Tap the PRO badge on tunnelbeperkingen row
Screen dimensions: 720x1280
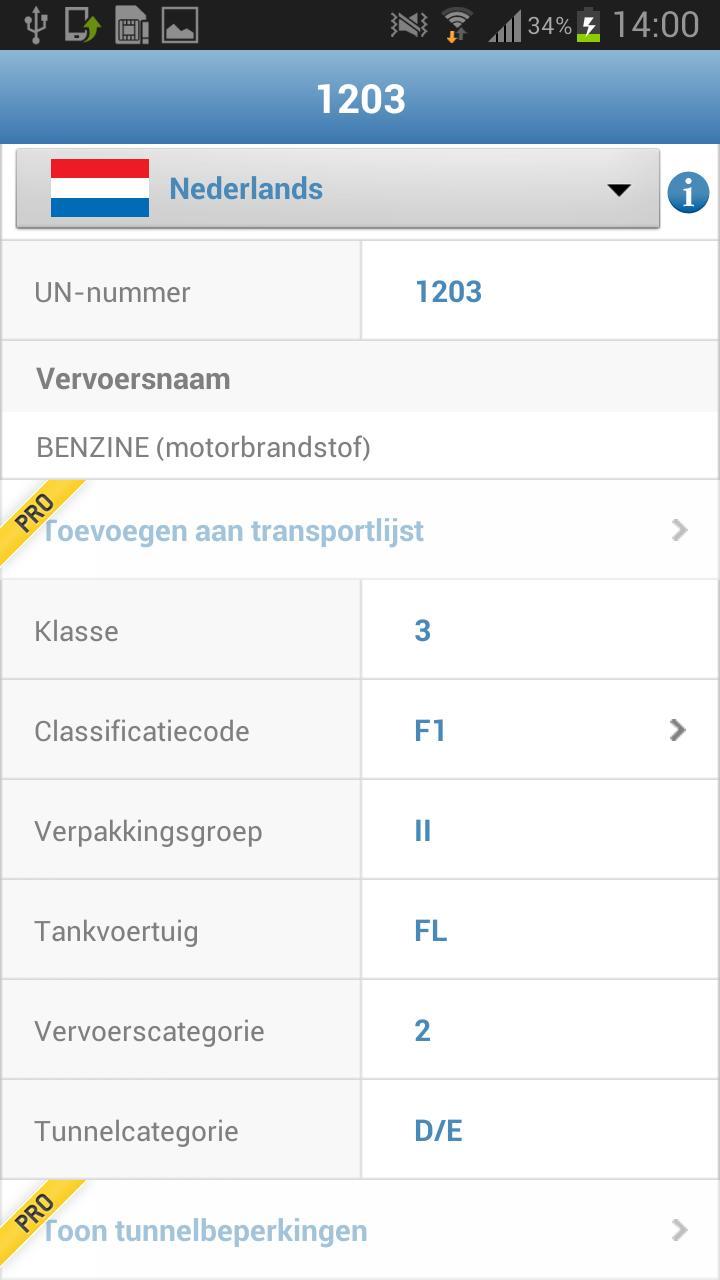coord(36,1212)
